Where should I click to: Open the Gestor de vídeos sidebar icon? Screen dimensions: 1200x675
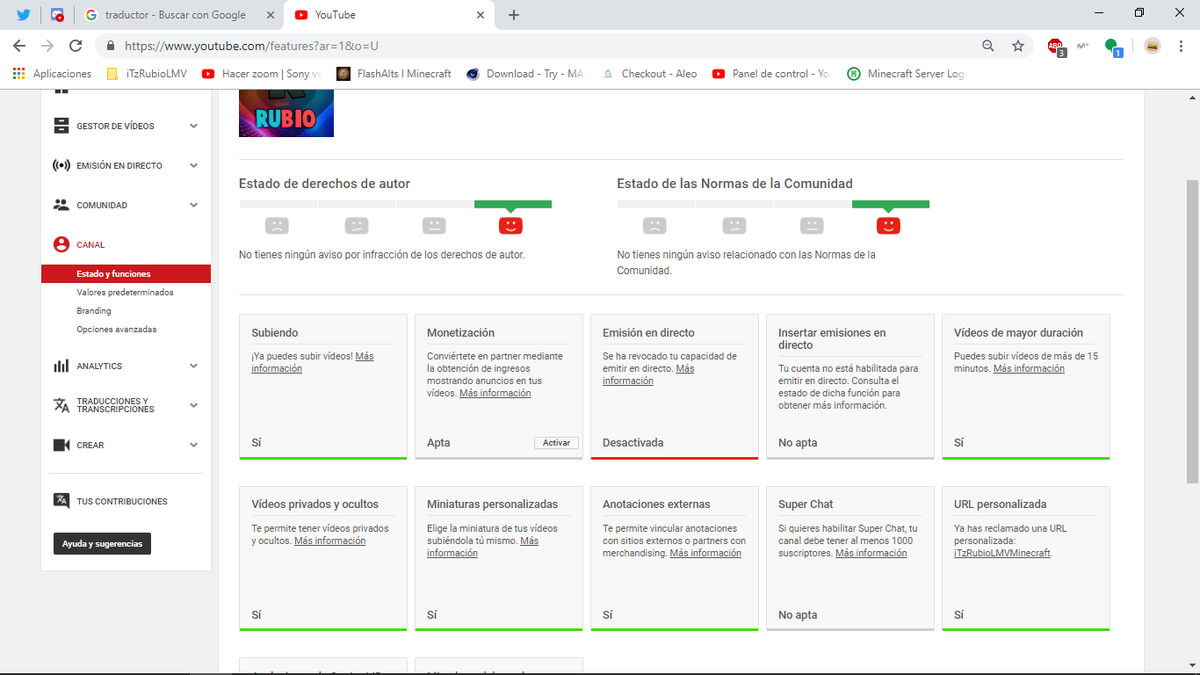[60, 126]
